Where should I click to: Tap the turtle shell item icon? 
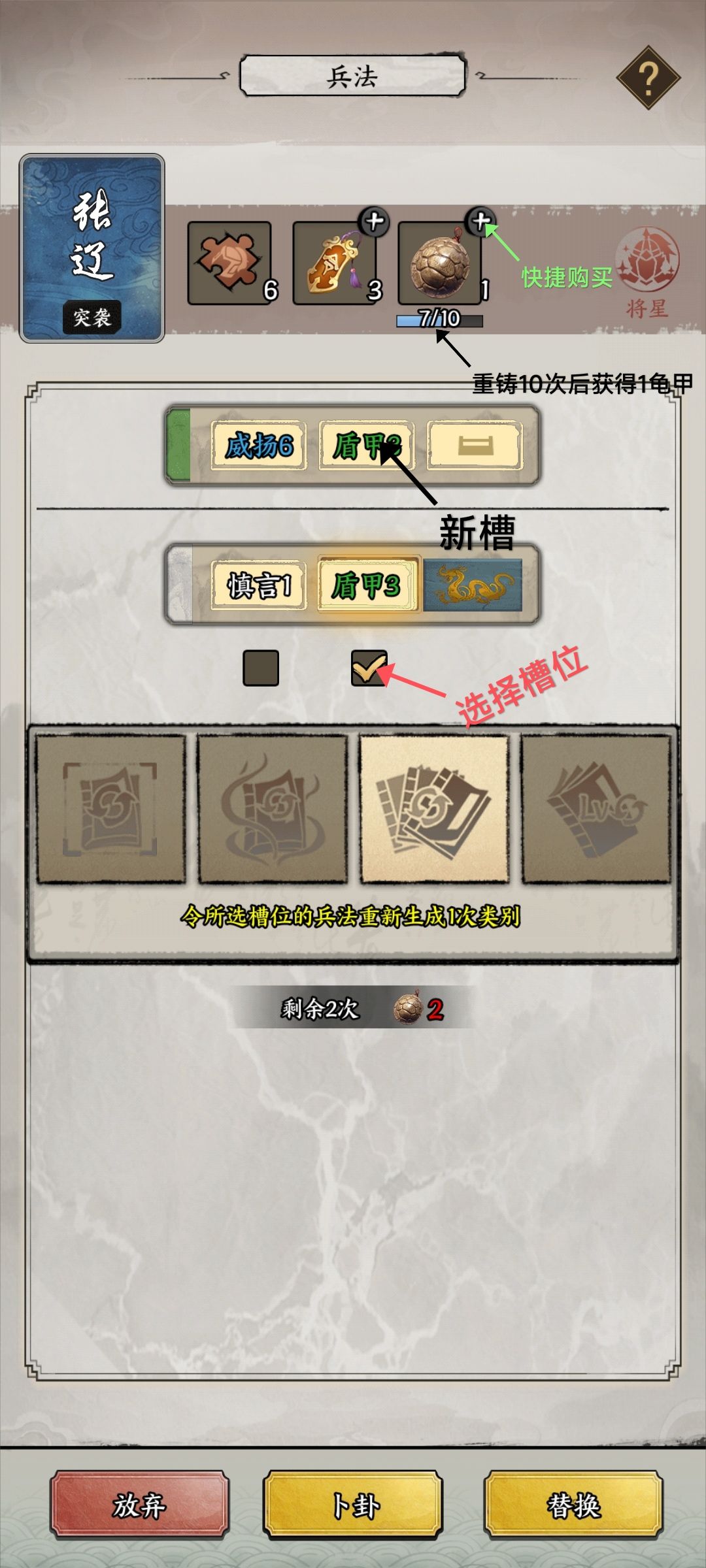tap(440, 263)
